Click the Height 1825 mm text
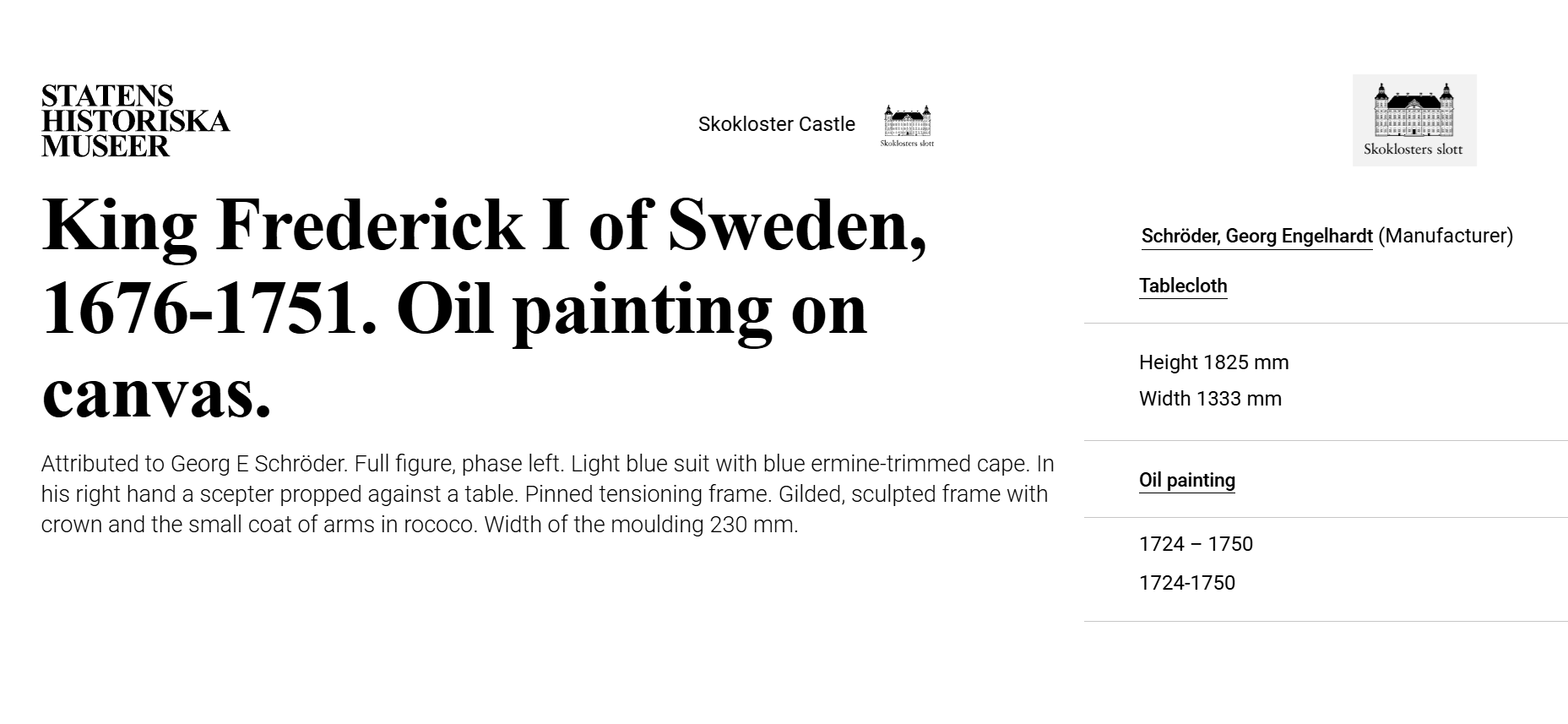The width and height of the screenshot is (1568, 724). tap(1213, 362)
